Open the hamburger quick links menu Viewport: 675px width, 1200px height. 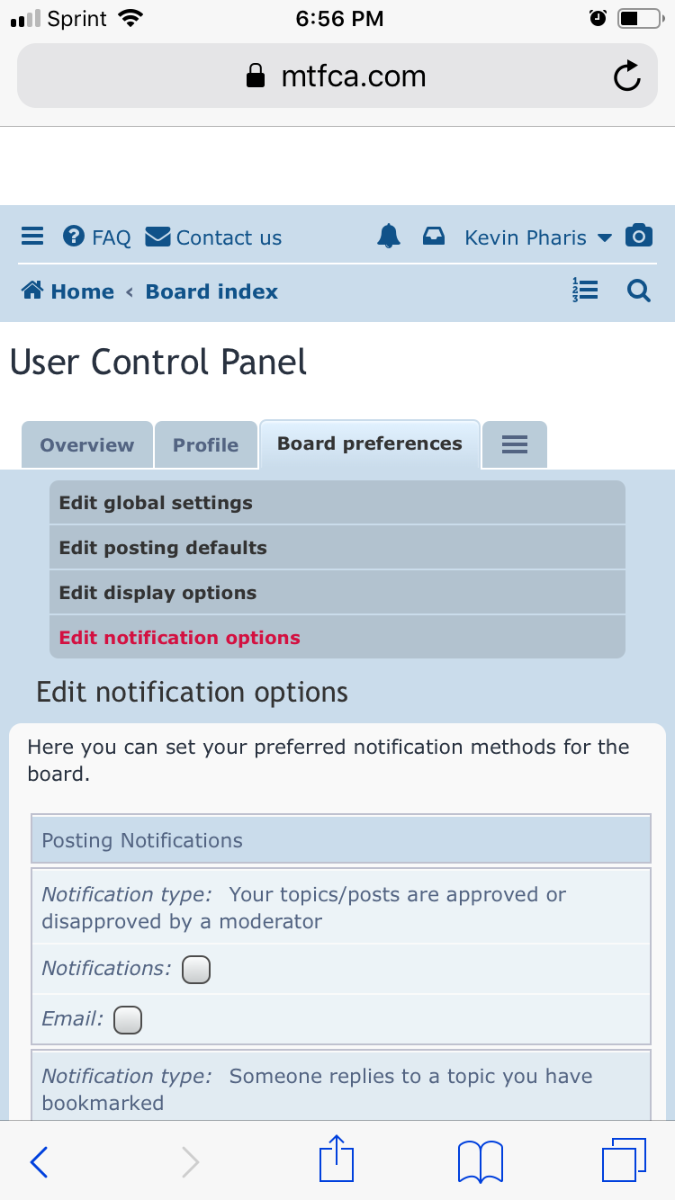33,237
